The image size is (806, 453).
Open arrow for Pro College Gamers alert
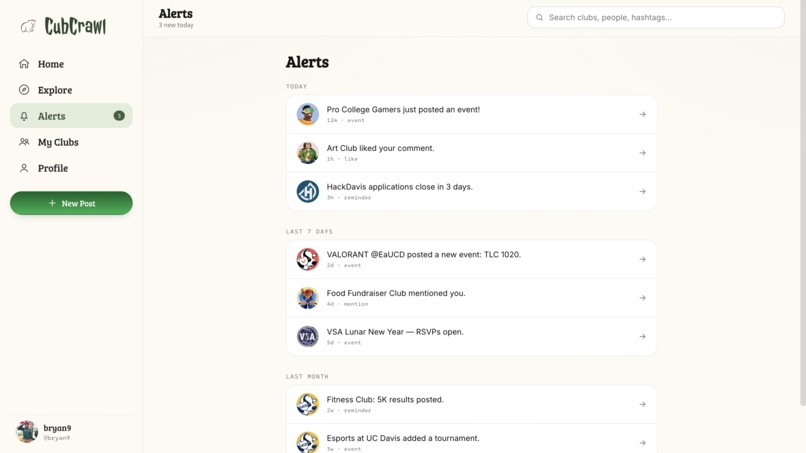642,114
